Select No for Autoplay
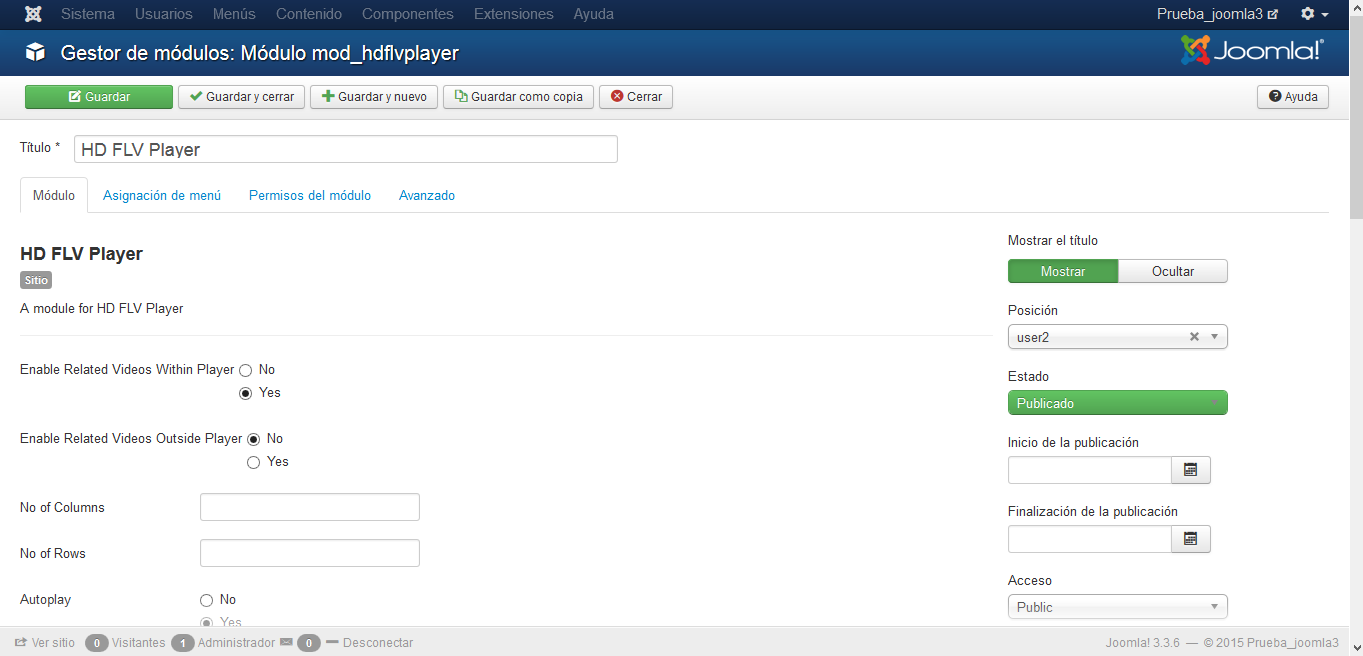 point(207,600)
